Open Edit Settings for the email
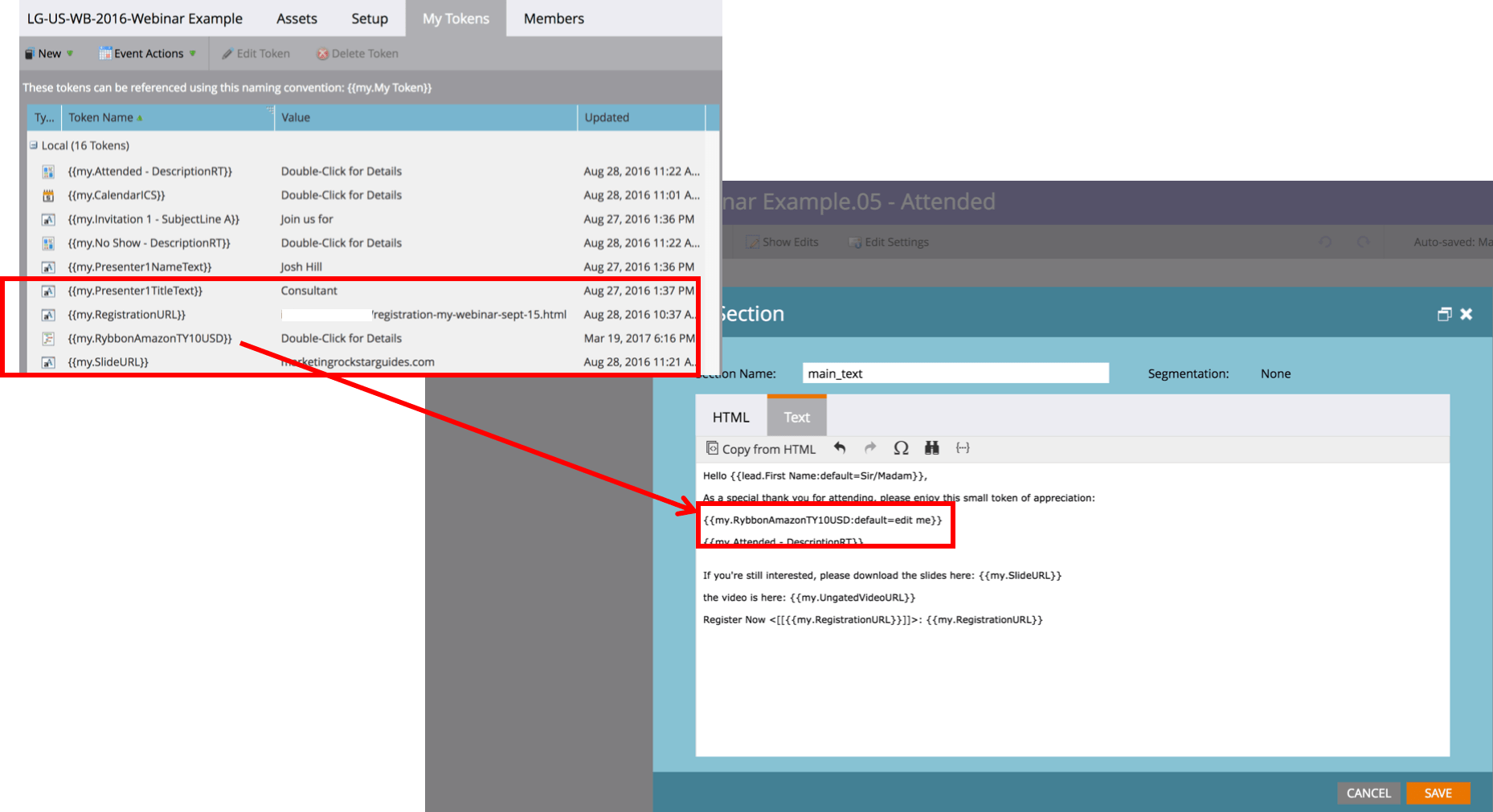The image size is (1493, 812). coord(854,242)
